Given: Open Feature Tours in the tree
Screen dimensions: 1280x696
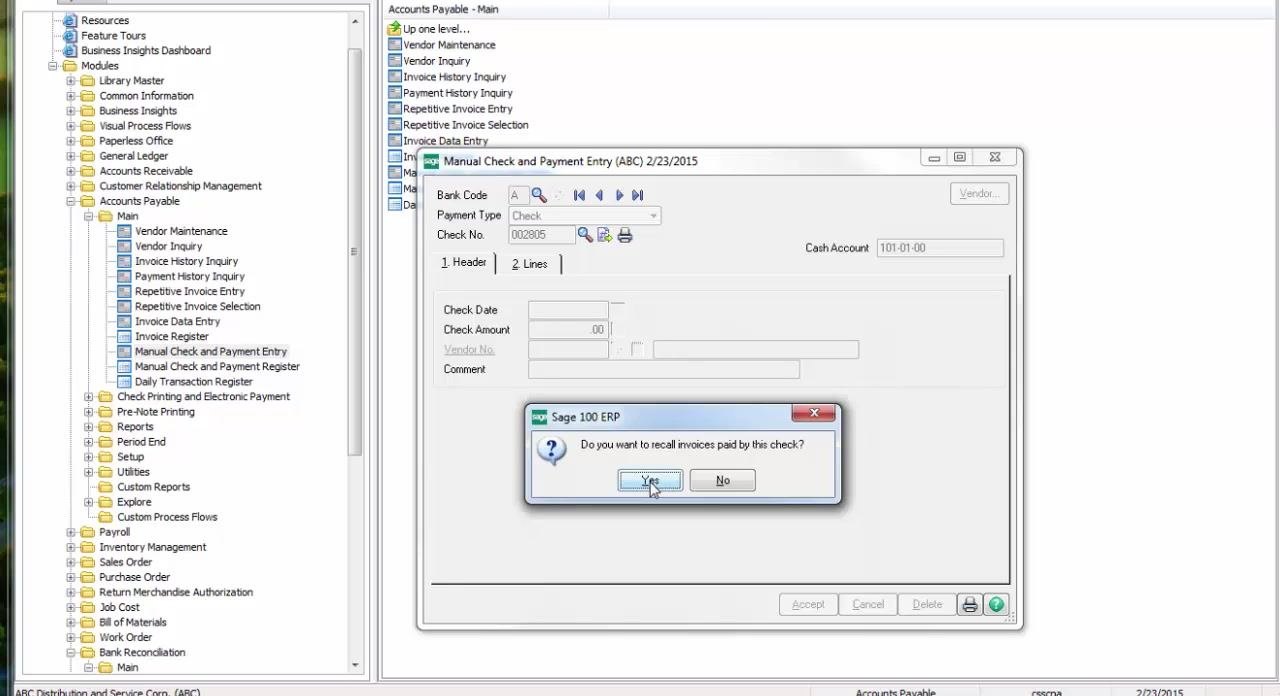Looking at the screenshot, I should point(113,36).
